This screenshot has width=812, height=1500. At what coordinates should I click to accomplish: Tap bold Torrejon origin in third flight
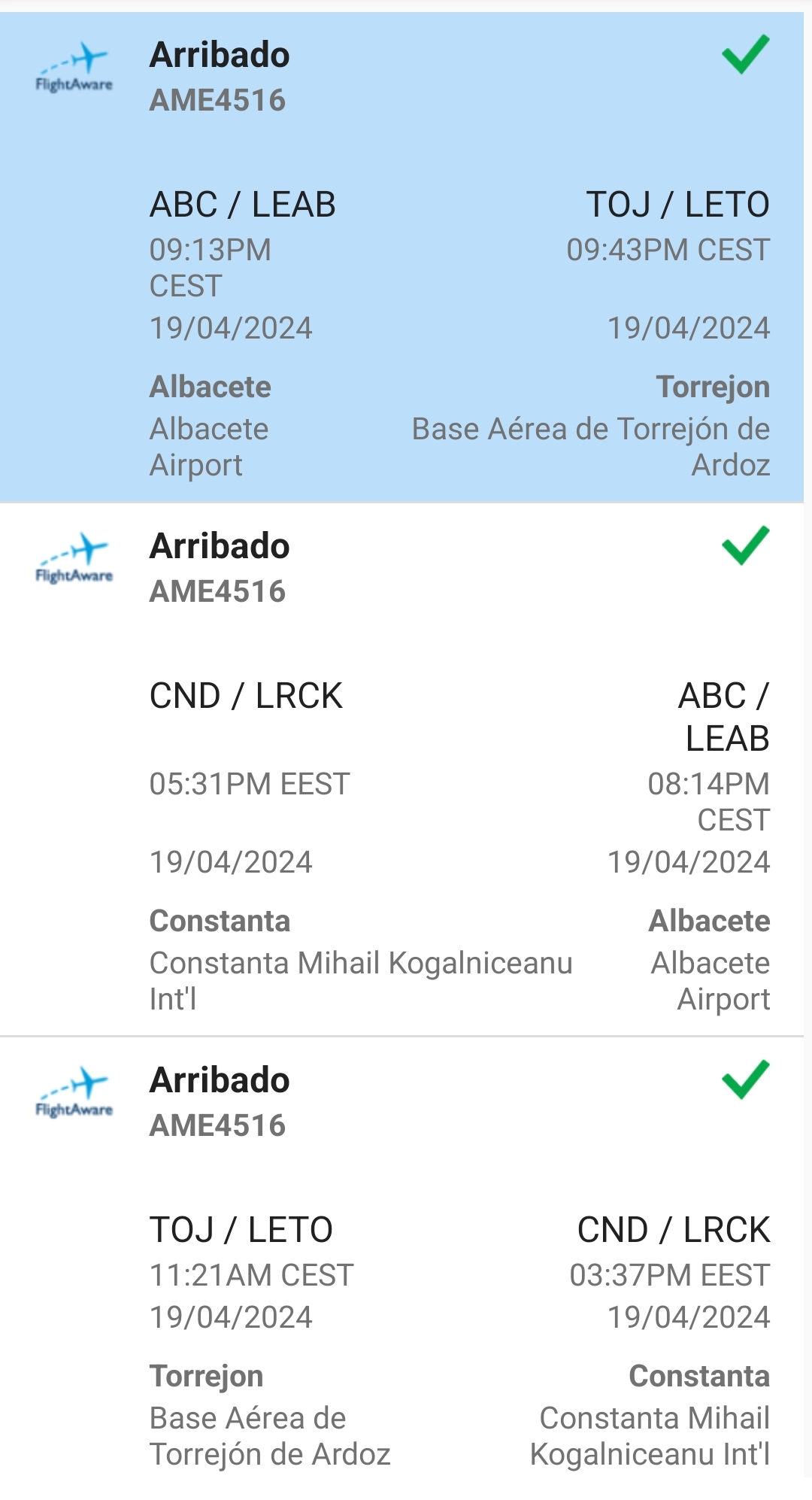[206, 1376]
